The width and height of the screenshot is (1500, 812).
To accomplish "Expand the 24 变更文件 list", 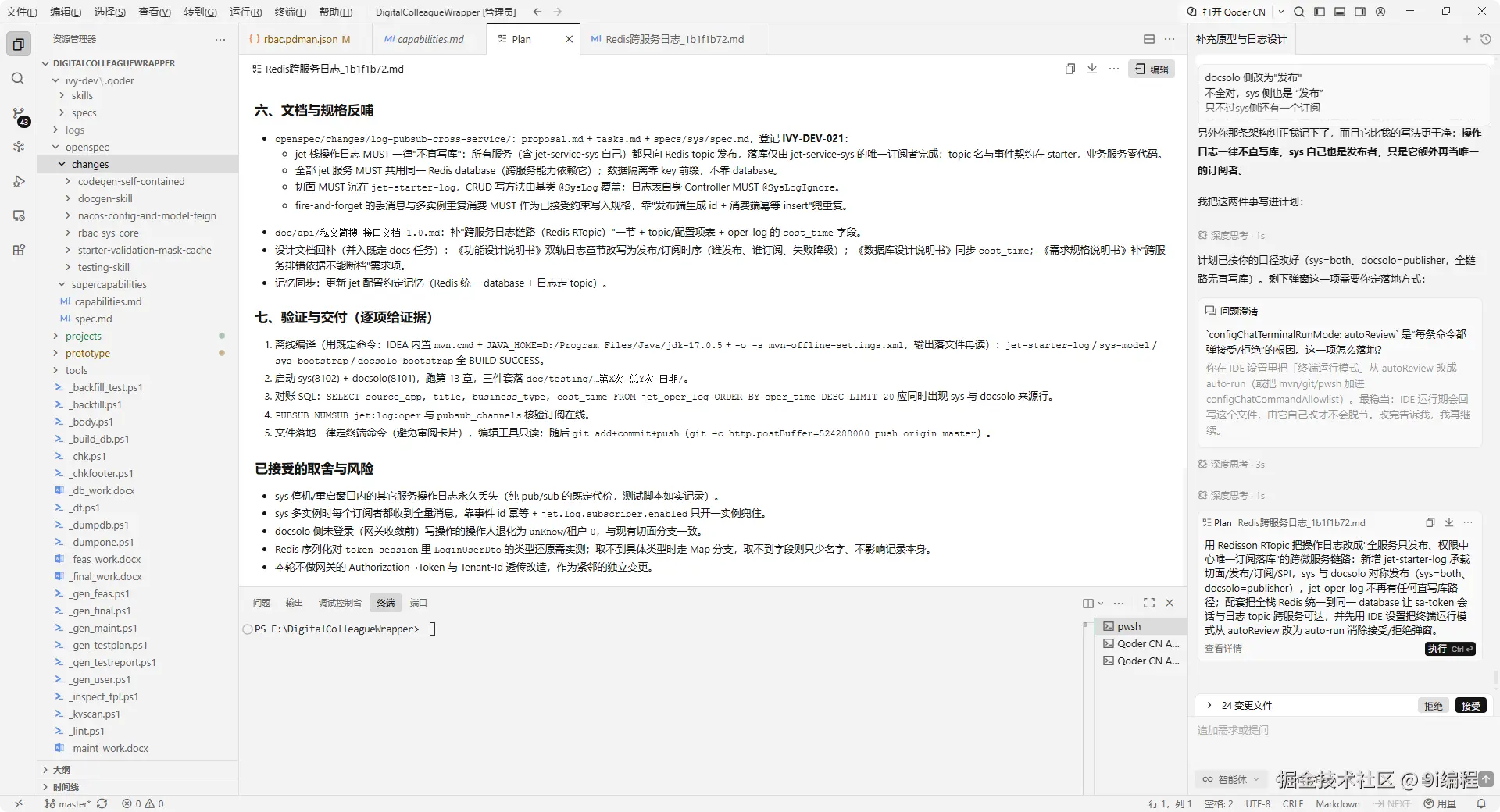I will (1209, 705).
